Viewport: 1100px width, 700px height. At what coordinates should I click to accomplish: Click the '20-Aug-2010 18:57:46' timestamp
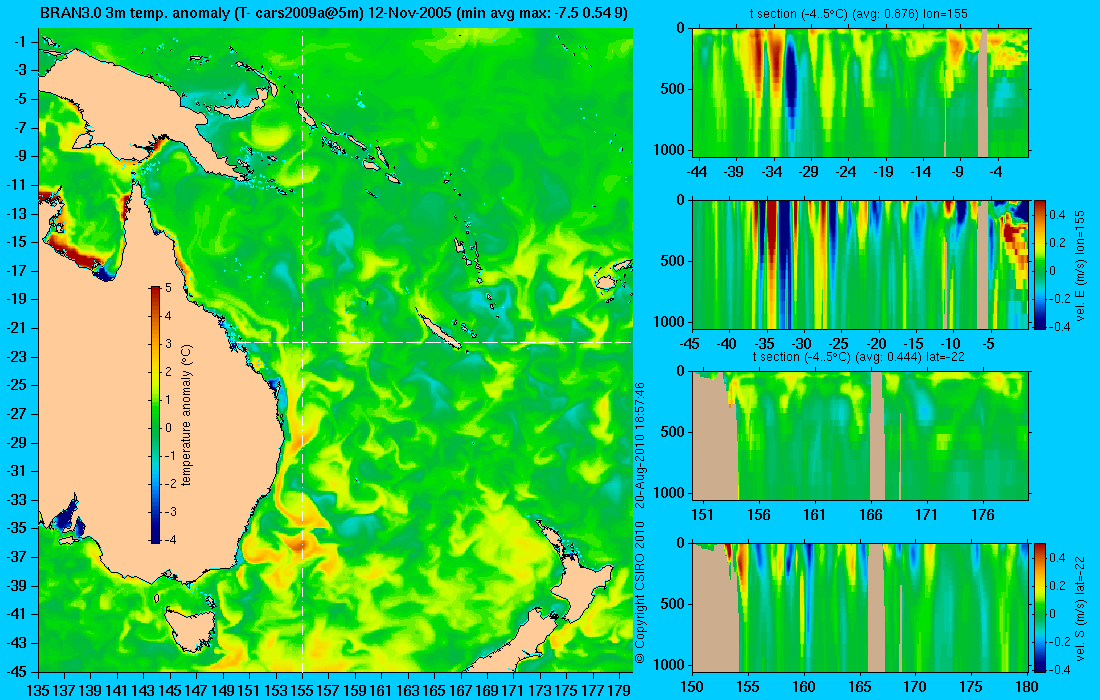[x=639, y=443]
